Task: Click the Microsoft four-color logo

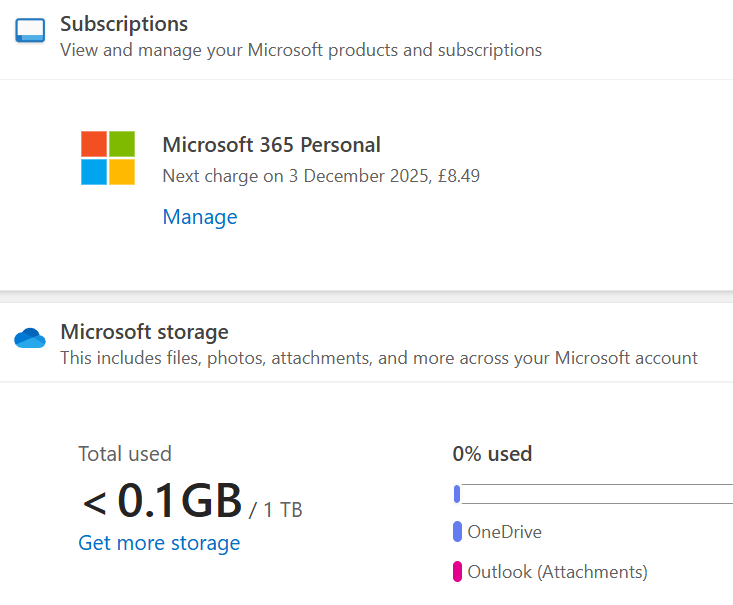Action: (x=108, y=158)
